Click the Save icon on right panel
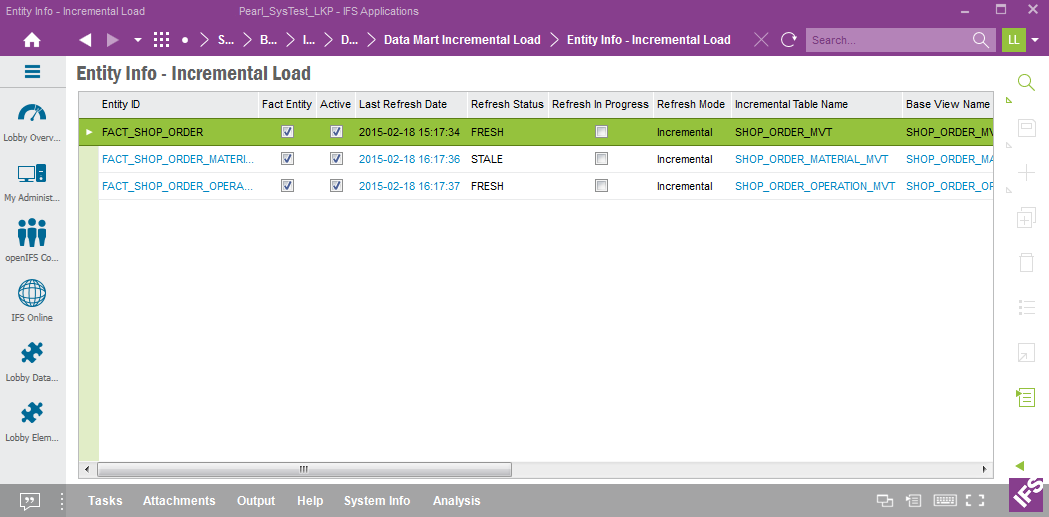Viewport: 1049px width, 517px height. pyautogui.click(x=1026, y=128)
